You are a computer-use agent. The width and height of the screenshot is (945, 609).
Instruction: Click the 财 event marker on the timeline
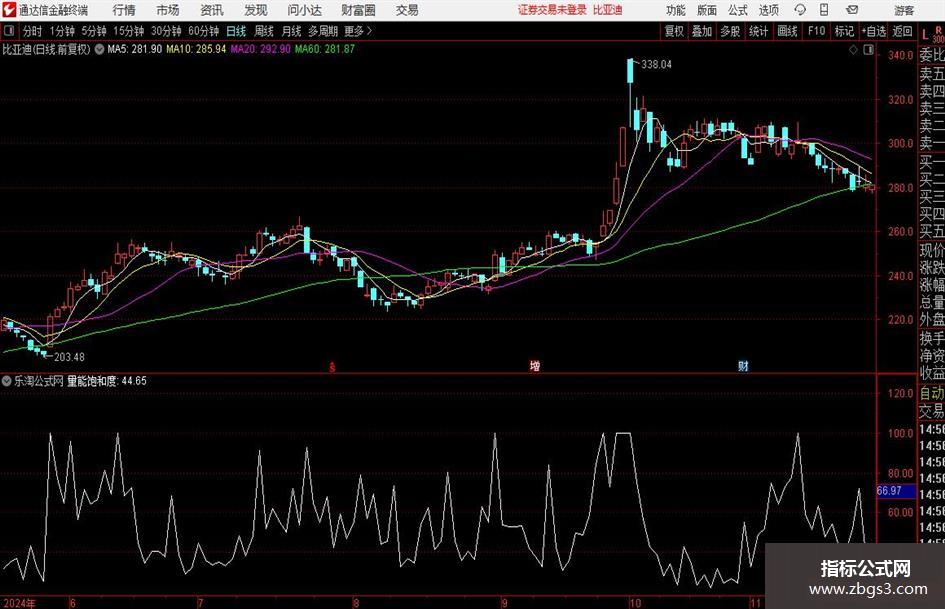coord(743,366)
